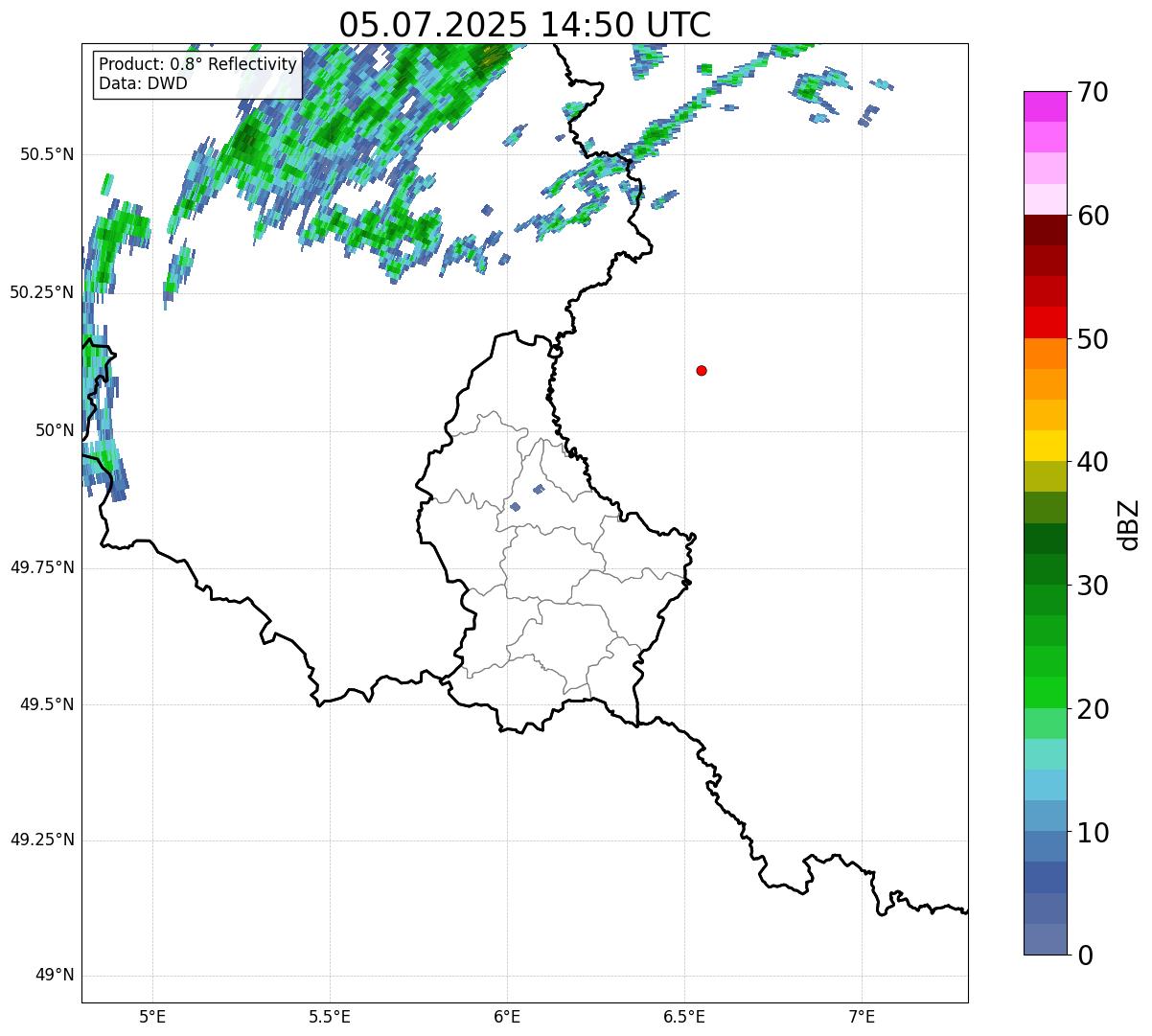
Task: Click the bright green colorbar swatch above 20
Action: (x=1046, y=693)
